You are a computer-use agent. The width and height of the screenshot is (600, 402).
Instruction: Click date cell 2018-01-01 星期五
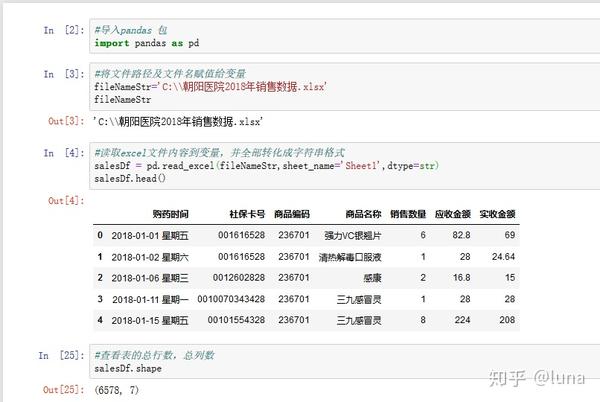point(150,236)
